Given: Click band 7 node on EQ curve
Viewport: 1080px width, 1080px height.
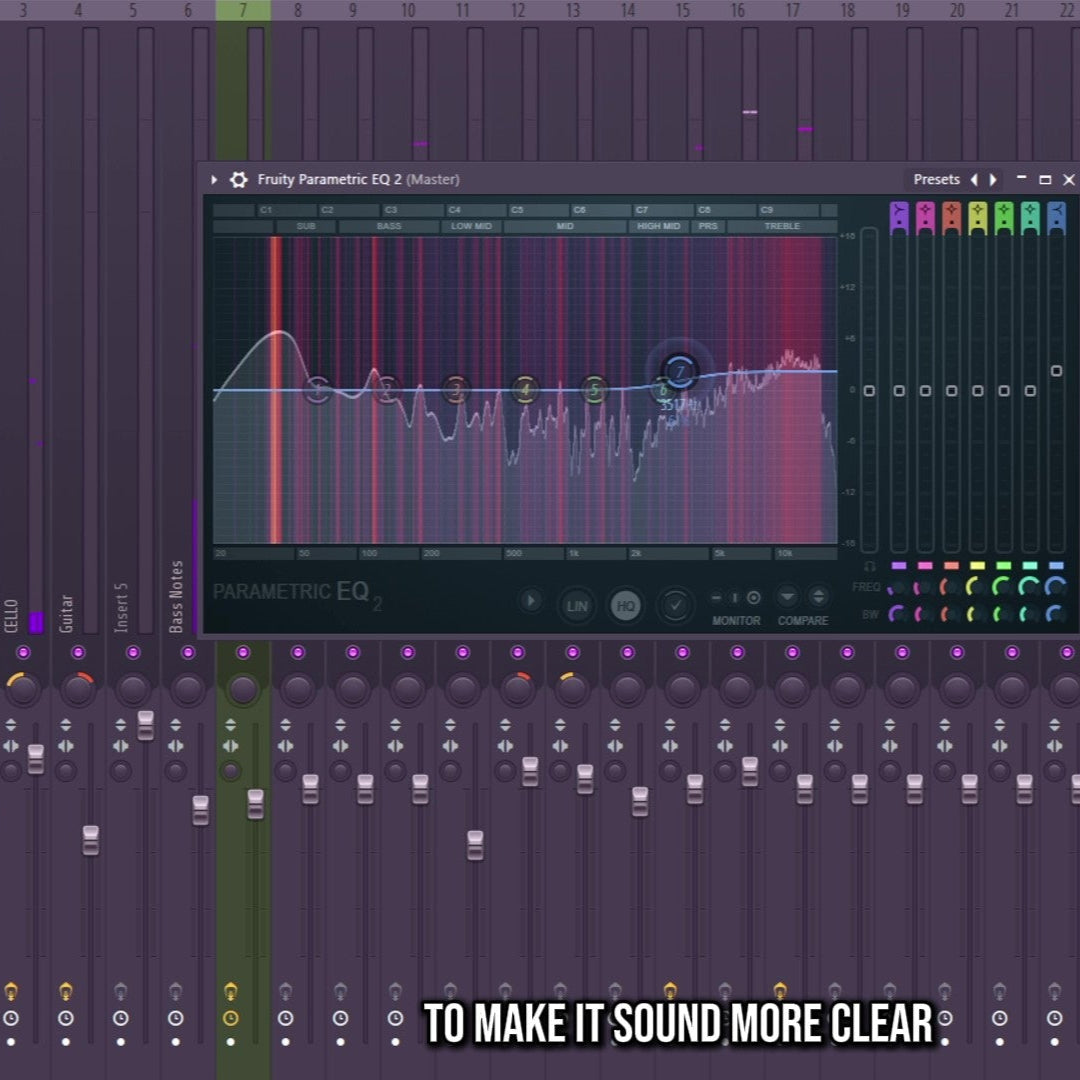Looking at the screenshot, I should [680, 373].
